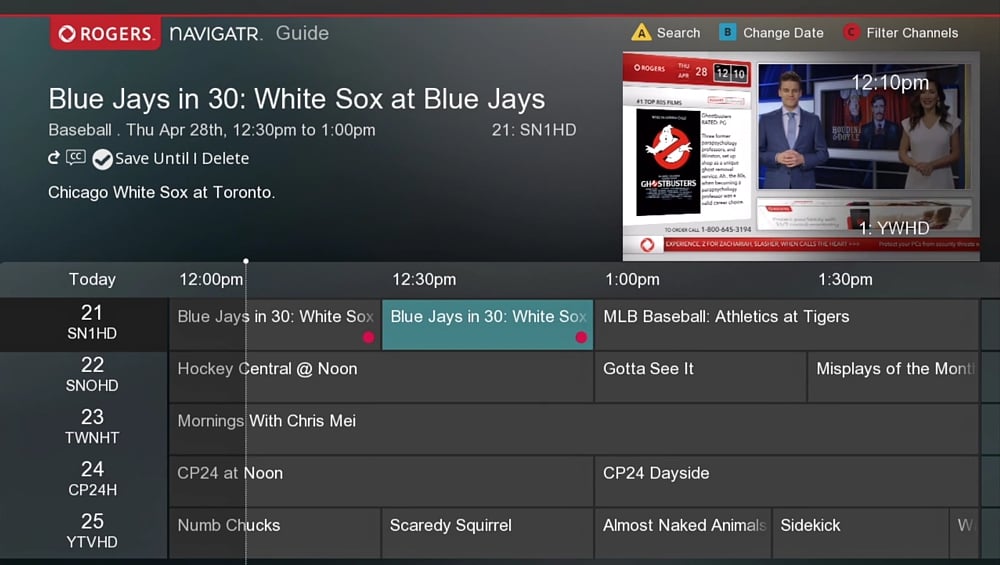1000x565 pixels.
Task: Select channel 21 SN1HD
Action: 85,324
